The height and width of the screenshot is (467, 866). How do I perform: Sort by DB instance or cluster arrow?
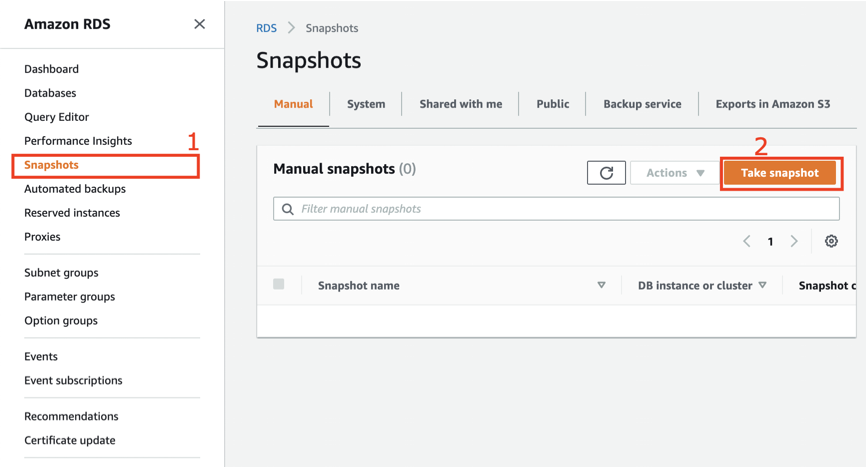click(x=762, y=285)
